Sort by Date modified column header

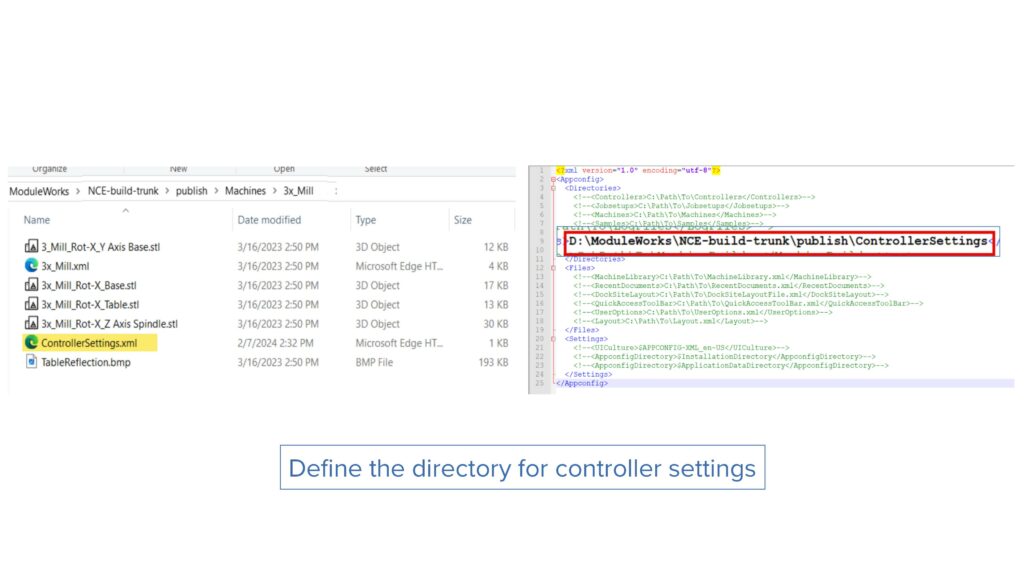coord(269,220)
